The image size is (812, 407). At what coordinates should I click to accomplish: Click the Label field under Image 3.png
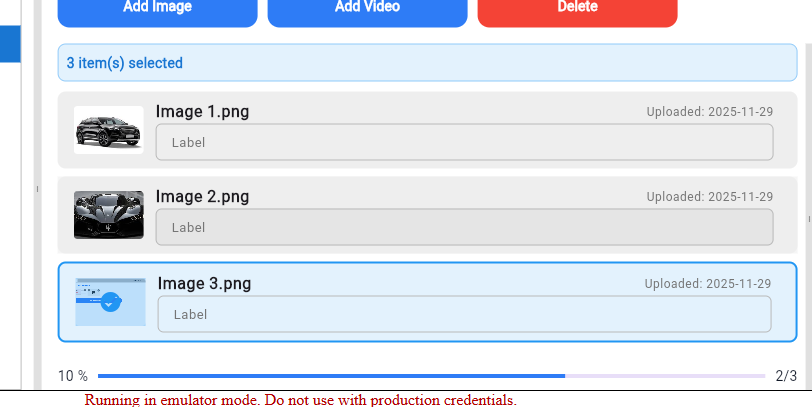click(x=464, y=314)
